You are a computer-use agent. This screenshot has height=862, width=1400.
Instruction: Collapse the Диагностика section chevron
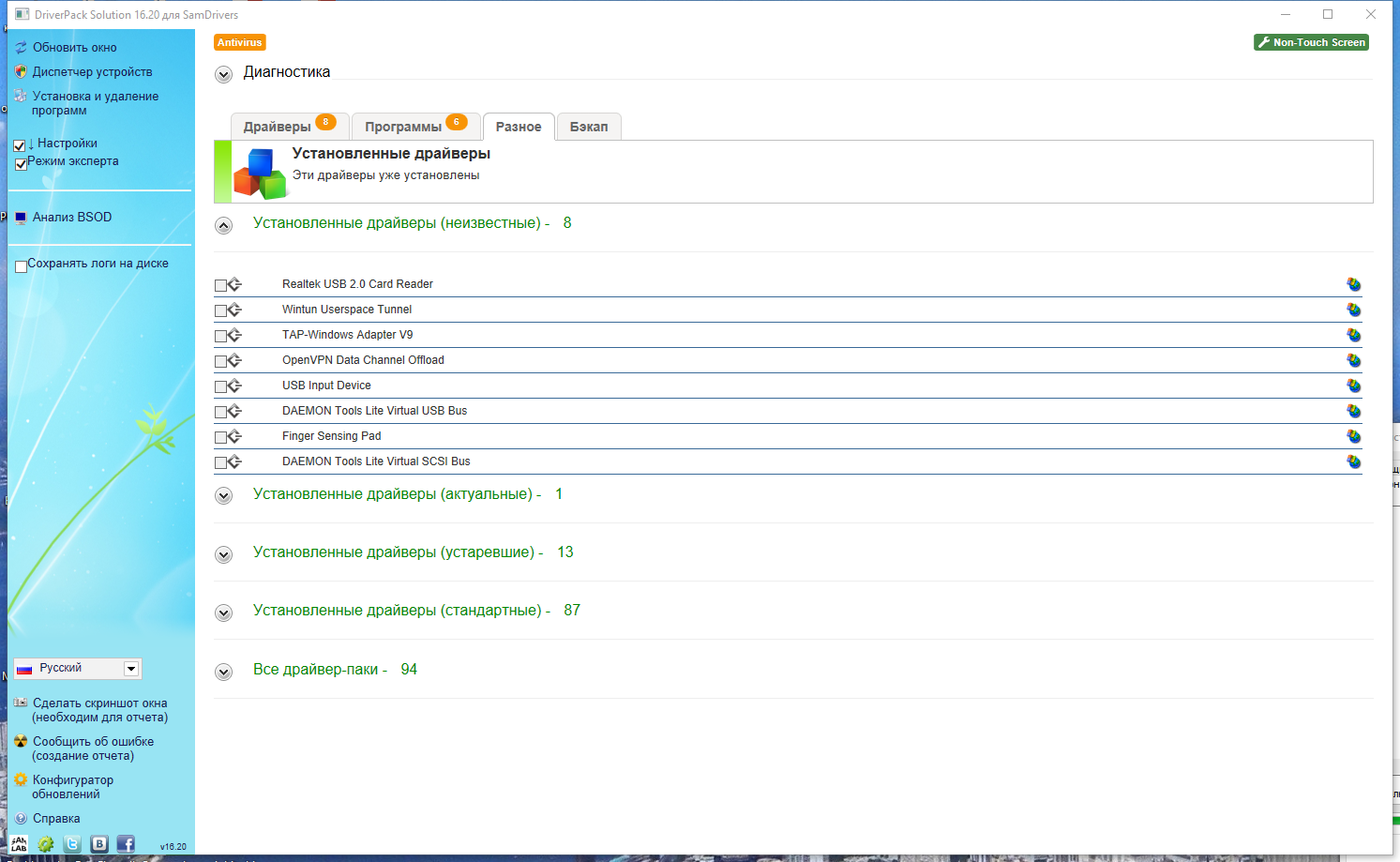click(x=223, y=75)
